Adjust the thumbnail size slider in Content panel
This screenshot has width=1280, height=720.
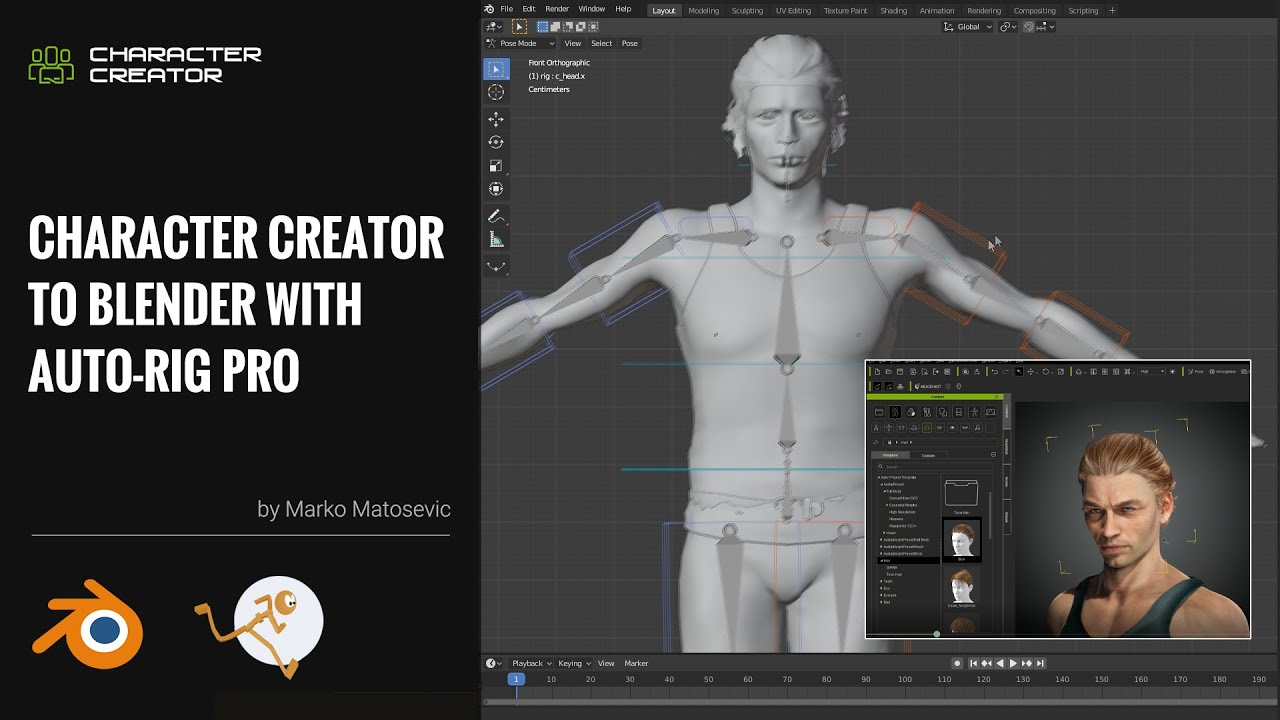tap(936, 634)
